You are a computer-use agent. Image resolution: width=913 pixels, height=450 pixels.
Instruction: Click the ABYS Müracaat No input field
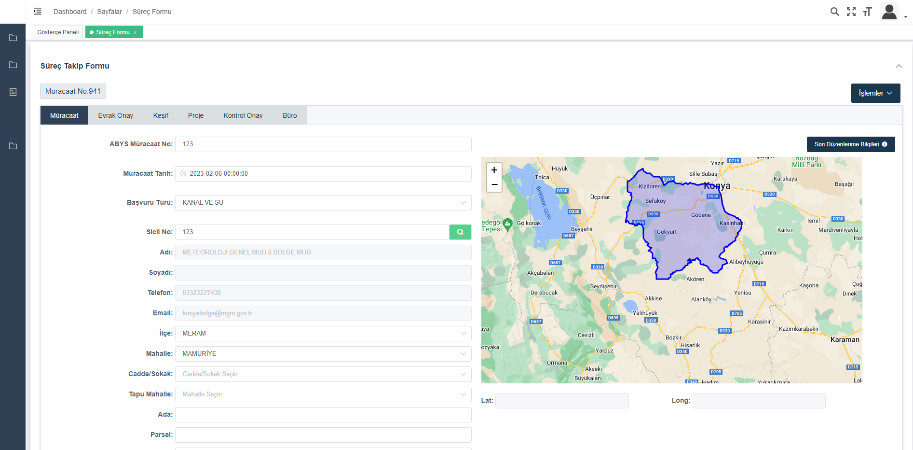[x=322, y=144]
